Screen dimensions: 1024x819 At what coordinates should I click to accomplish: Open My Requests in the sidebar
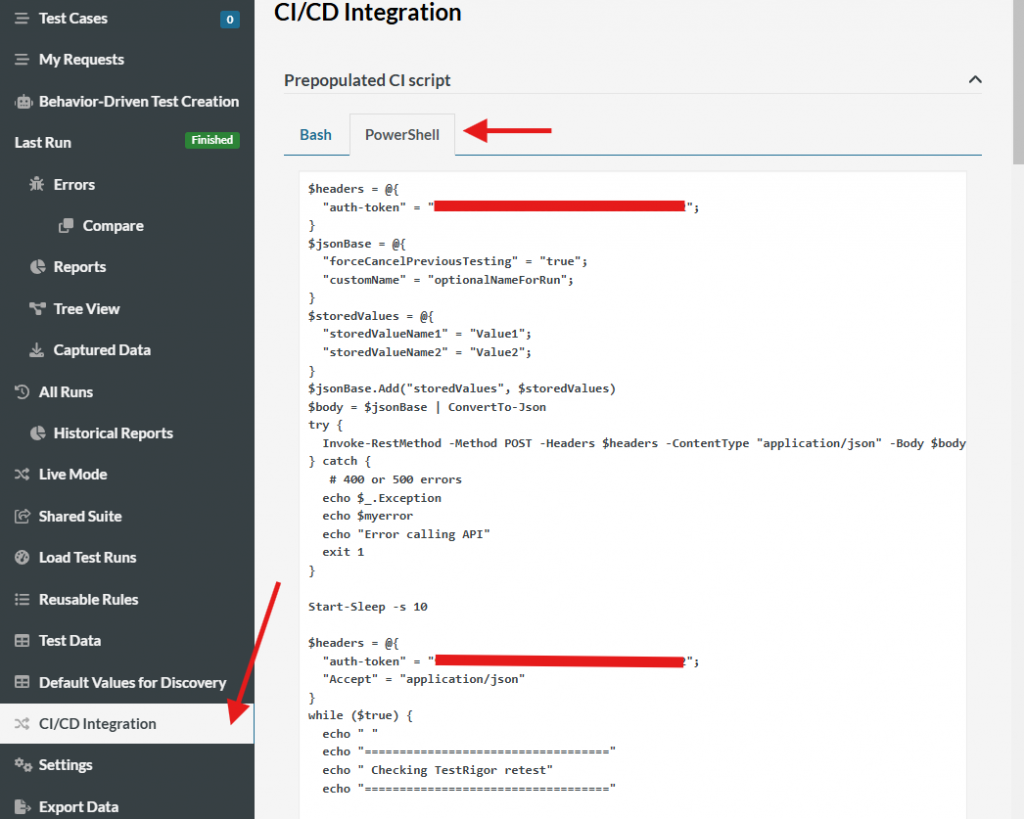coord(81,60)
